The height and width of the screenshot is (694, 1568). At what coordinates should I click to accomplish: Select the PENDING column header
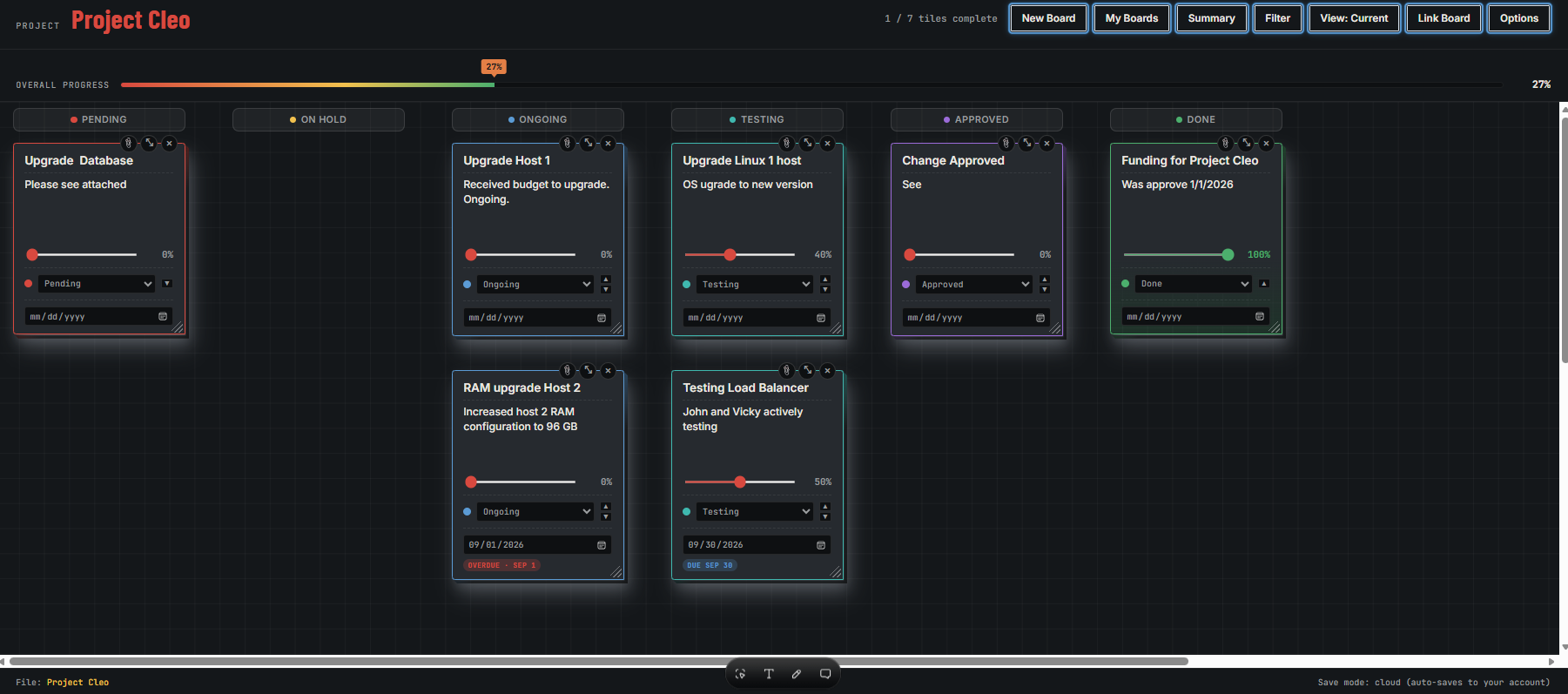99,119
